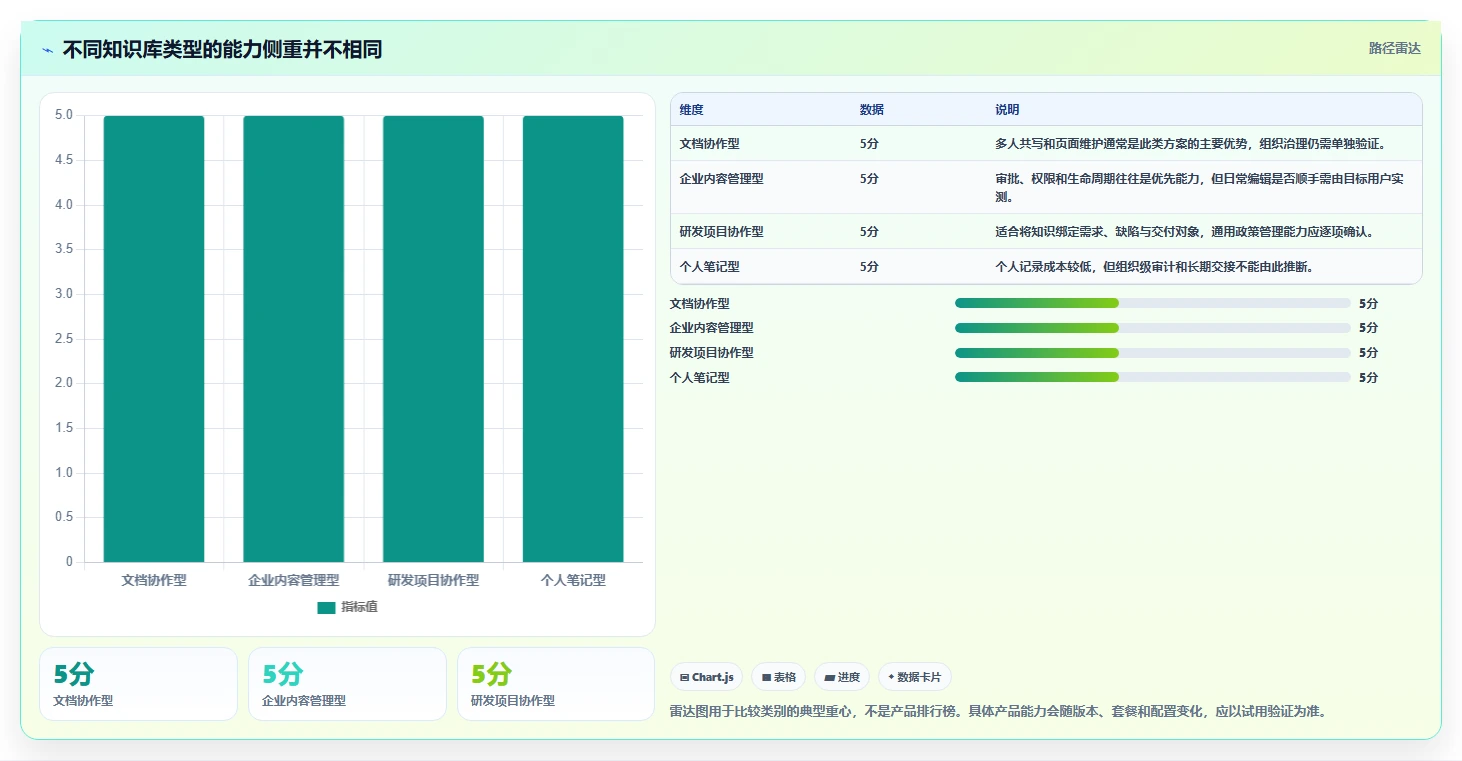Click the 表格 tag pill
Viewport: 1462px width, 761px height.
pos(778,677)
